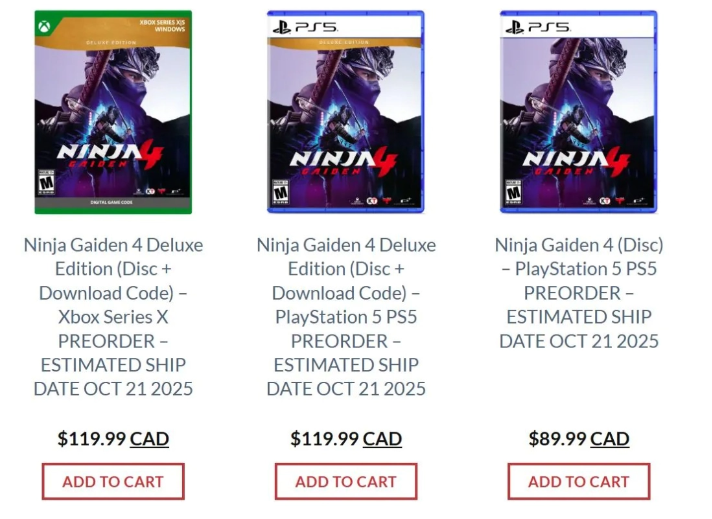
Task: Open the Ninja Gaiden 4 (Disc) PS5 title
Action: click(579, 292)
